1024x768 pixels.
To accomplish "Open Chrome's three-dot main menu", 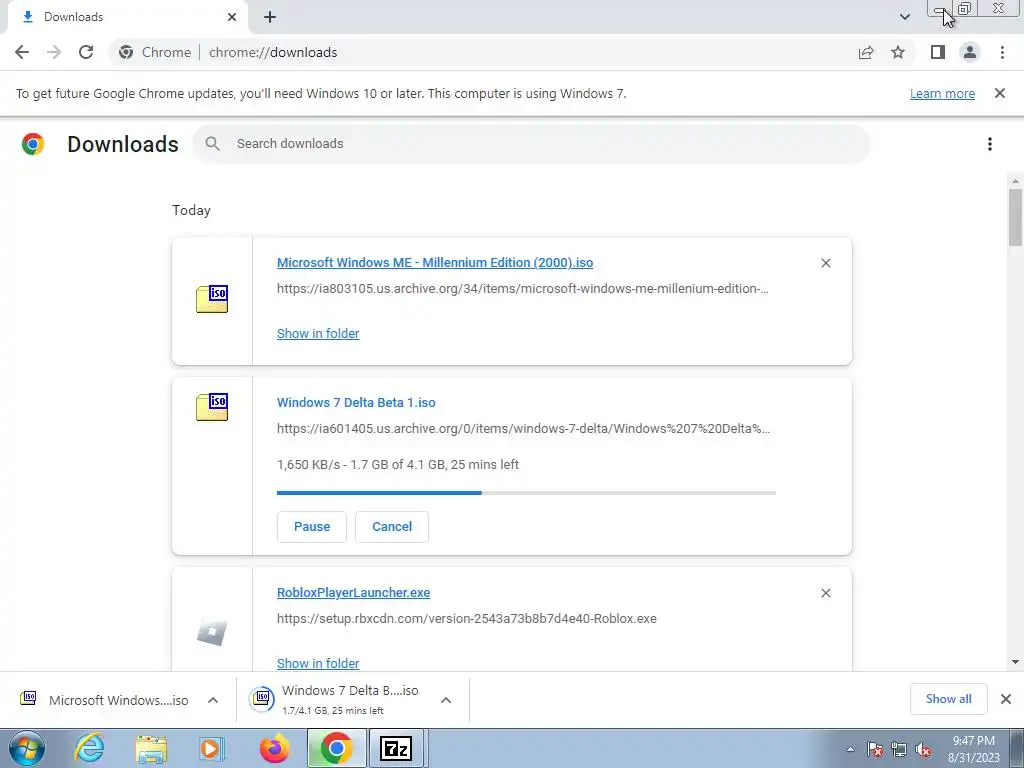I will tap(1002, 52).
